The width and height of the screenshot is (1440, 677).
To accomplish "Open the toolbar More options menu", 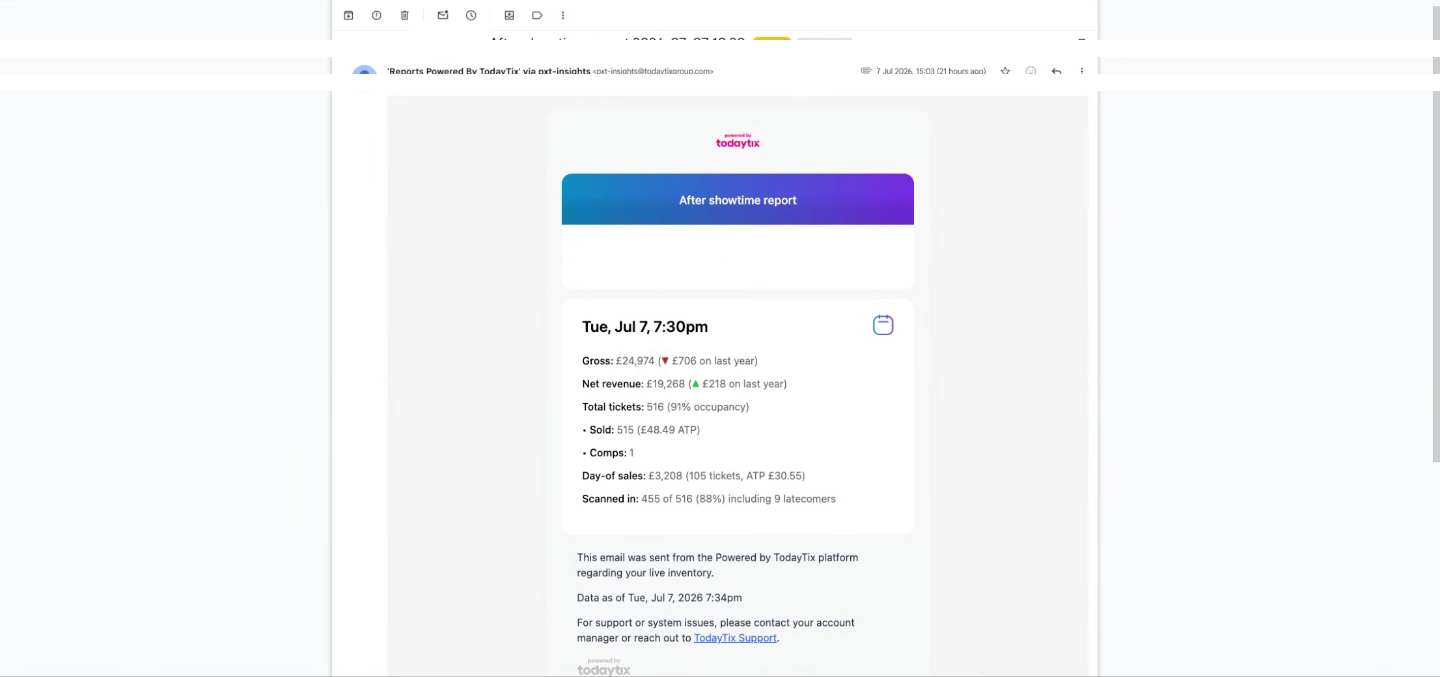I will (563, 15).
